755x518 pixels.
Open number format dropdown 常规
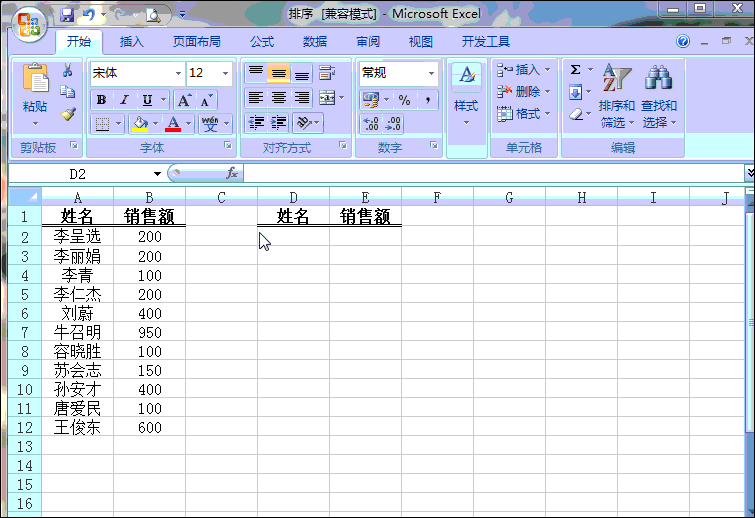[431, 73]
